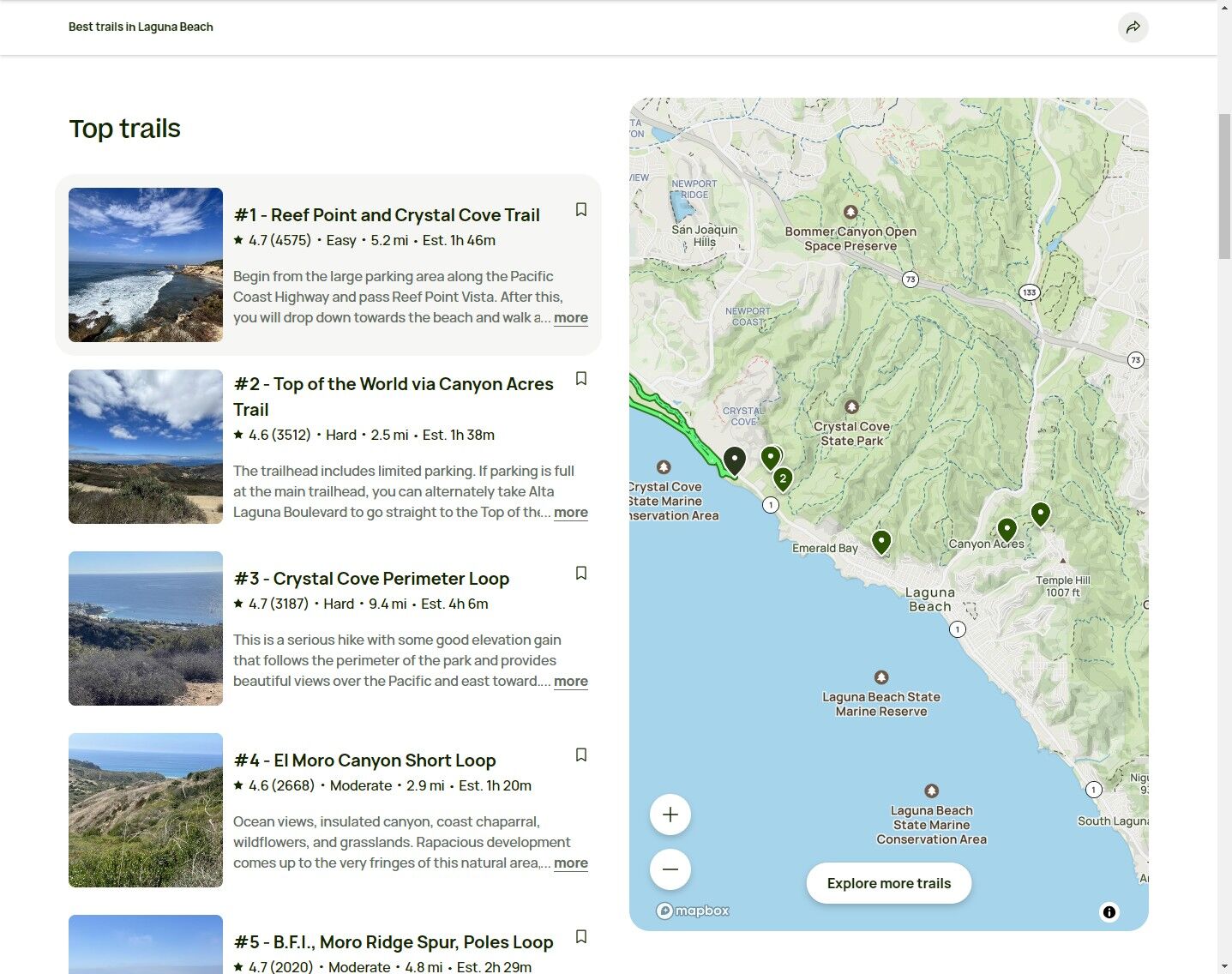Bookmark the El Moro Canyon Short Loop

581,755
